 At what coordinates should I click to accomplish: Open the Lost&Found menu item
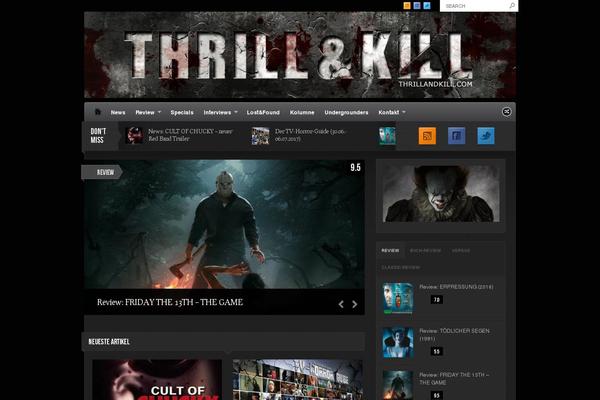(263, 112)
